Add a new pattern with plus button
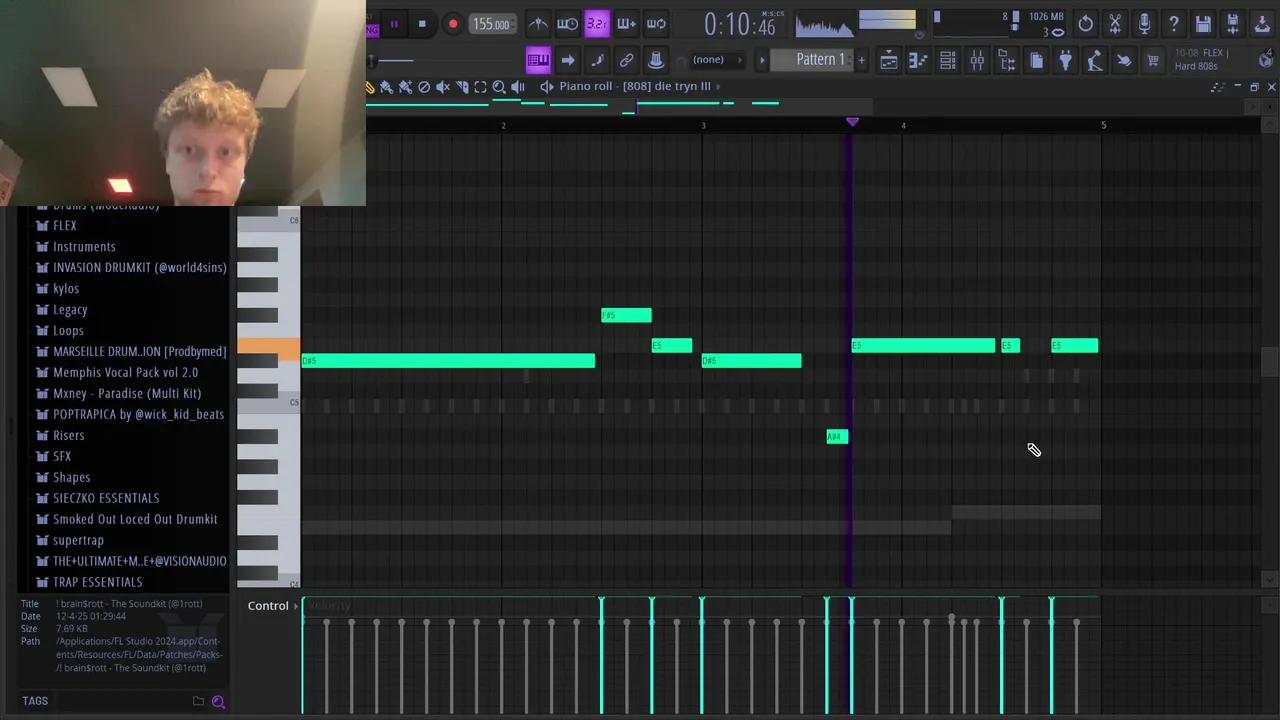 (861, 60)
